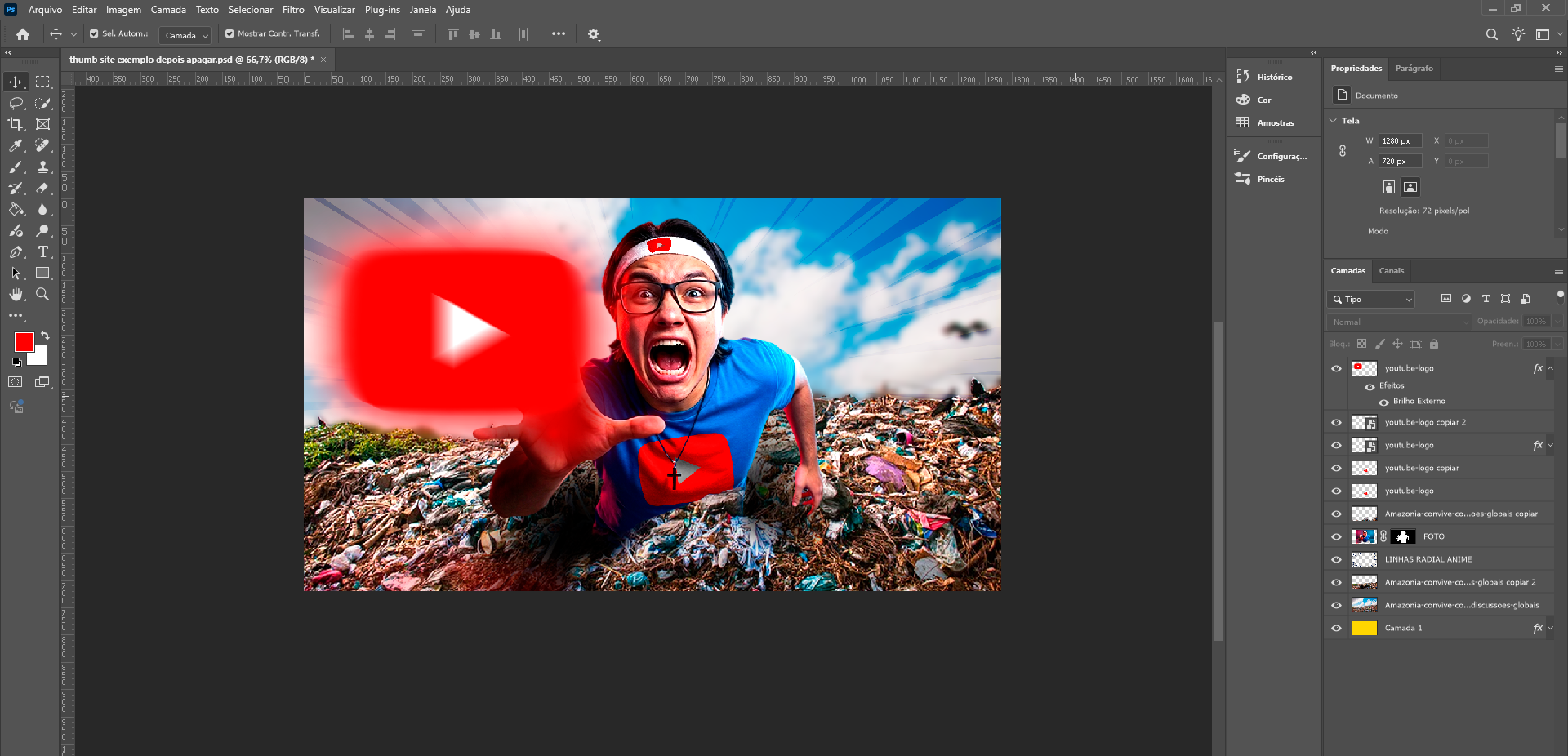This screenshot has height=756, width=1568.
Task: Open the Normal blend mode dropdown
Action: [1399, 322]
